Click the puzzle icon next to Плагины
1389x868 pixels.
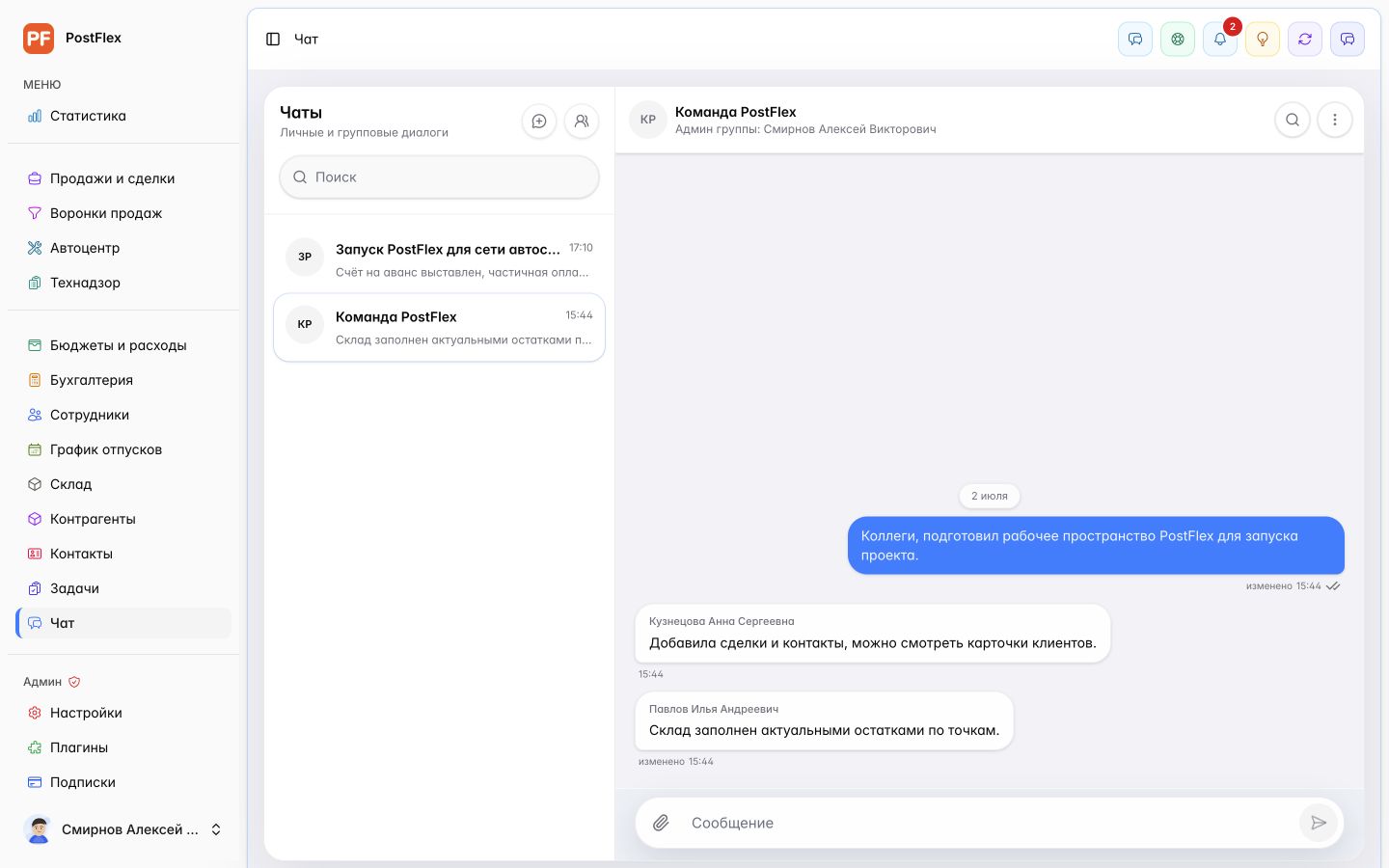(35, 747)
